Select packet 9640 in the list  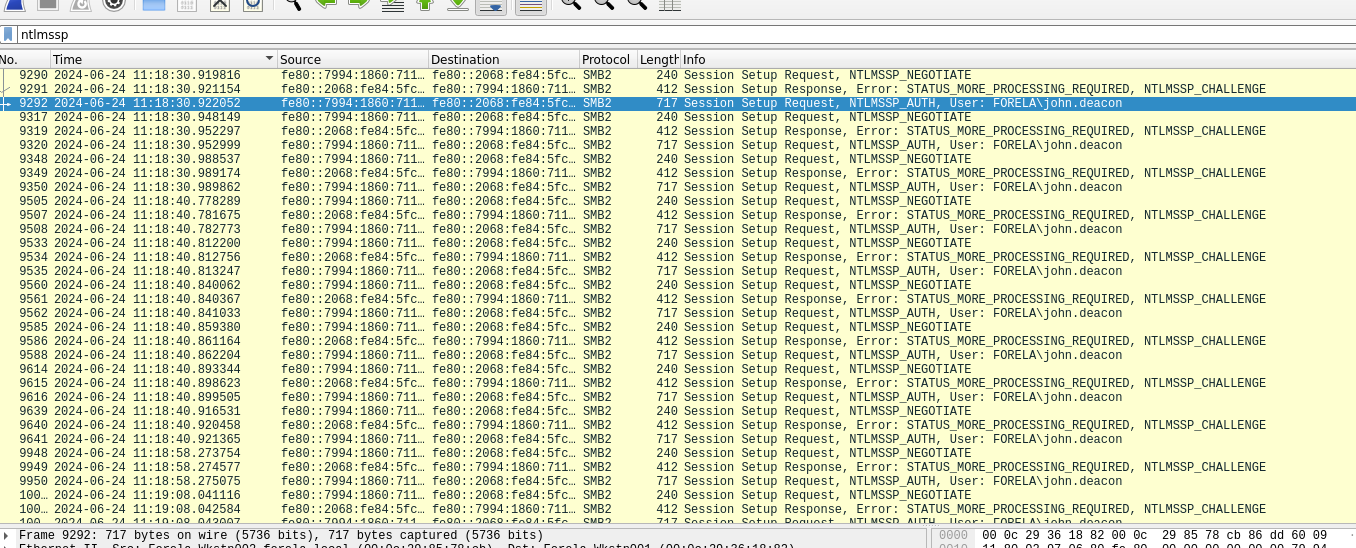tap(678, 425)
